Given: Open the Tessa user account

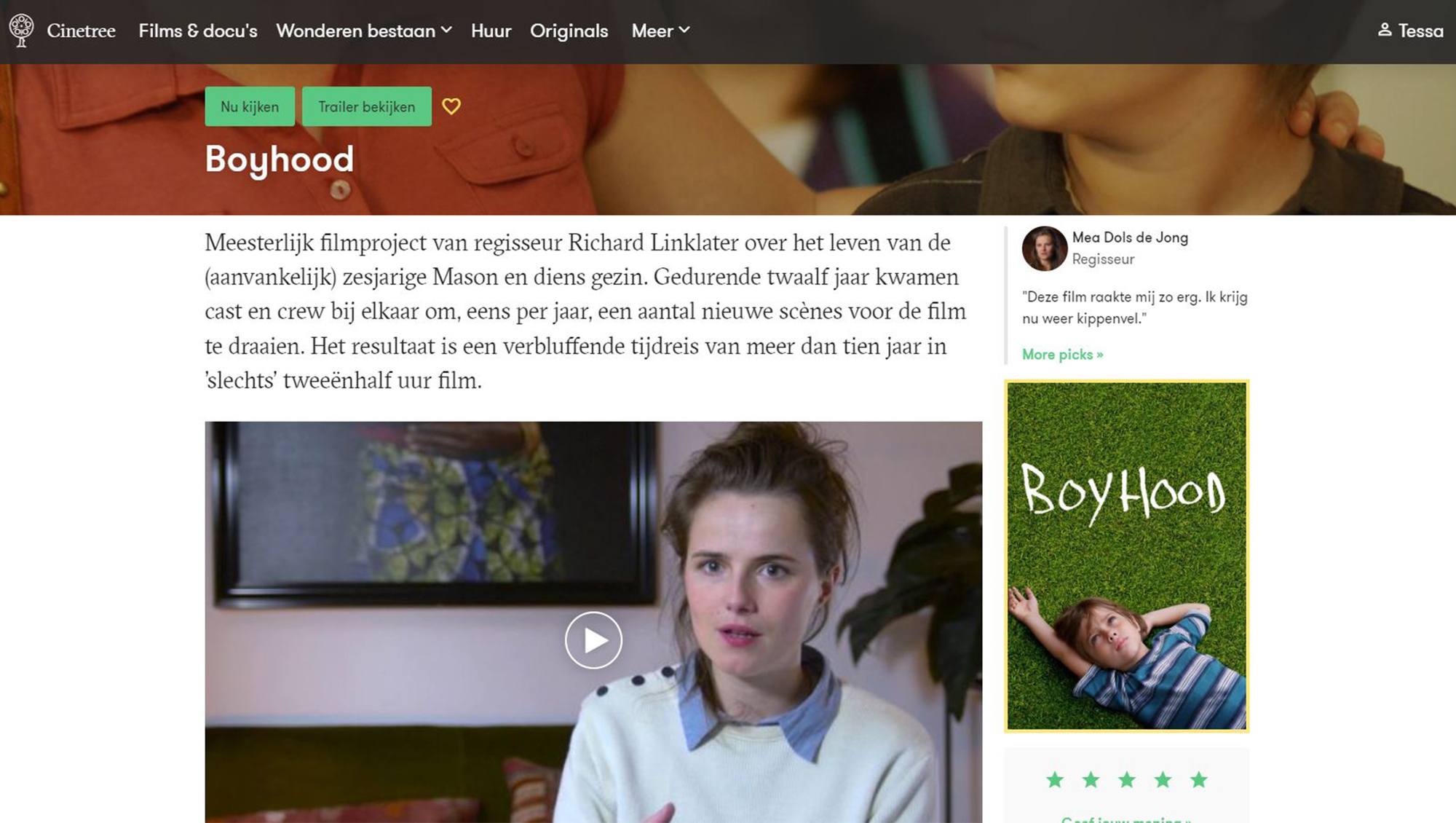Looking at the screenshot, I should (x=1410, y=31).
